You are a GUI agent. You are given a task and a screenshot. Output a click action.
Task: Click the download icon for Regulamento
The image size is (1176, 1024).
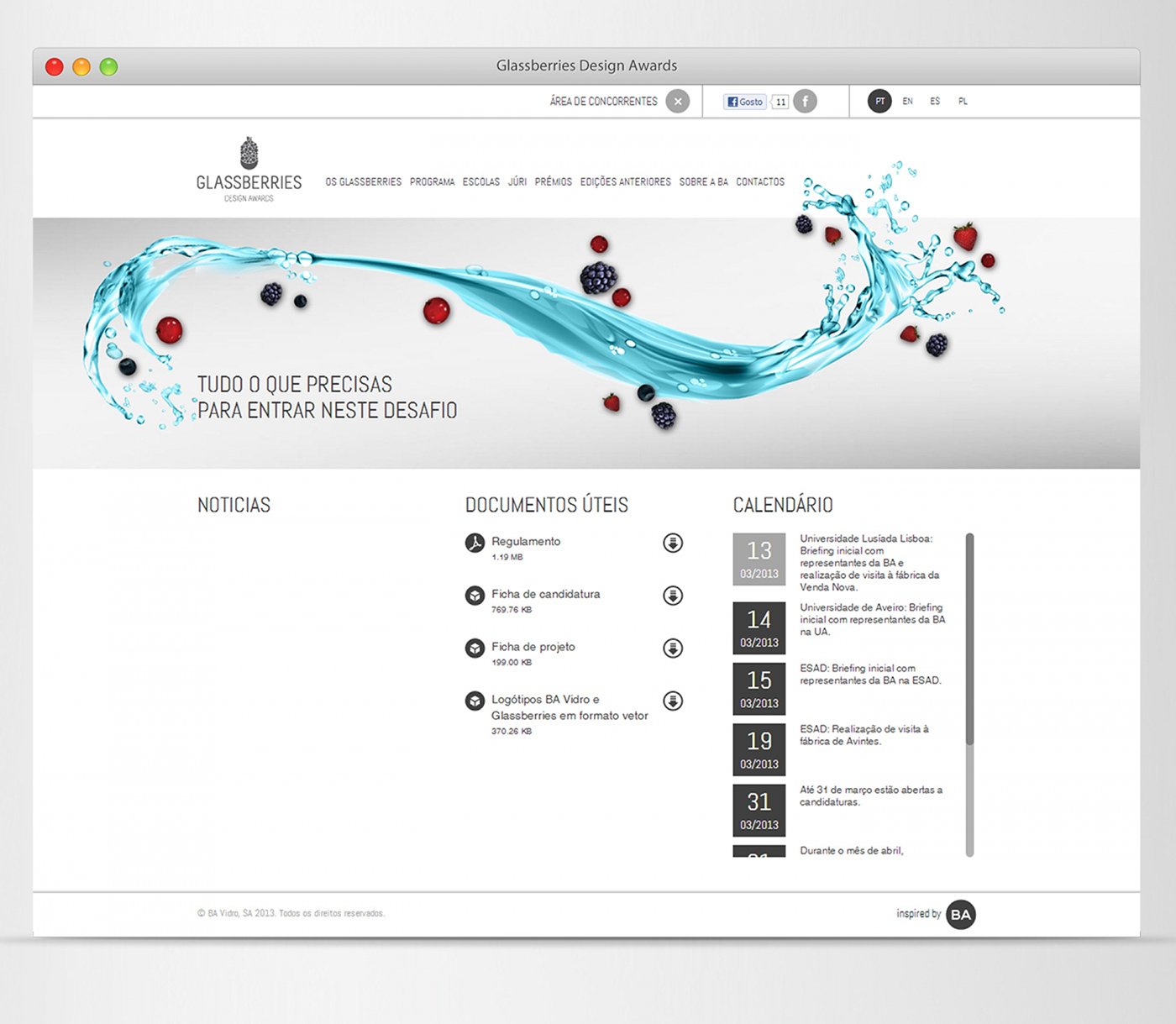point(673,544)
